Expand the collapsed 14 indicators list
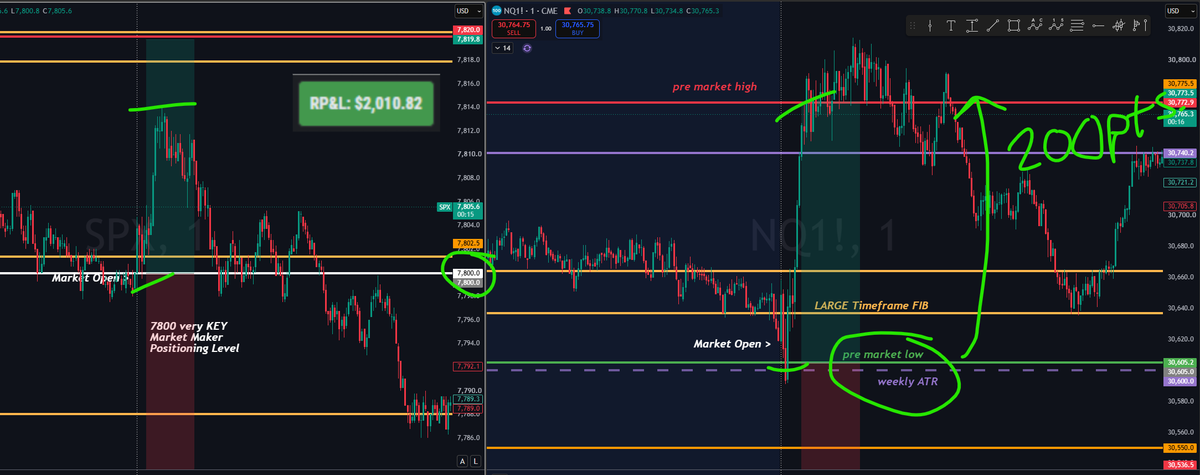This screenshot has height=475, width=1200. (x=503, y=48)
